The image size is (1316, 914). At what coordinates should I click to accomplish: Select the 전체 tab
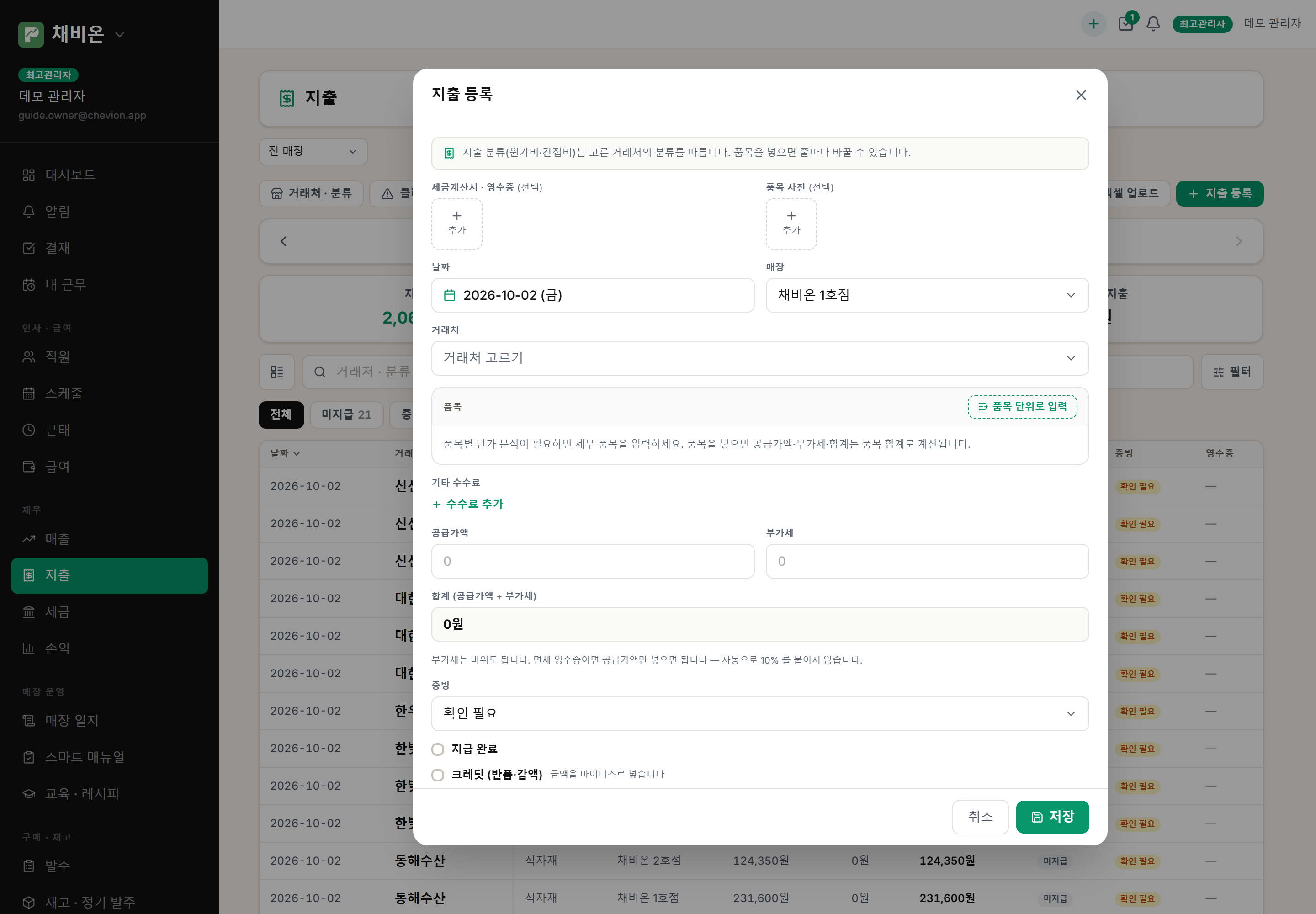(281, 414)
